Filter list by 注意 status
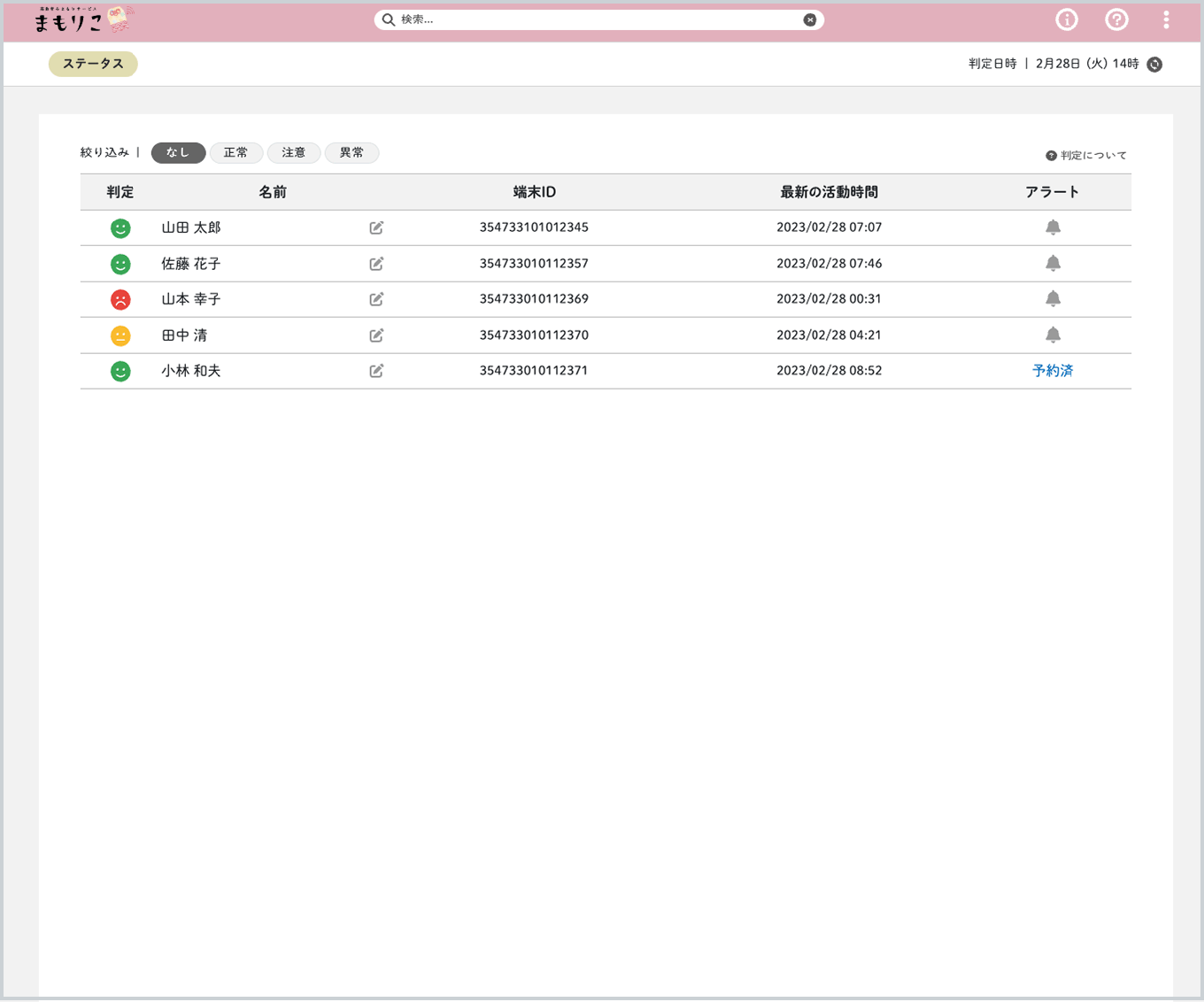1204x1002 pixels. coord(294,152)
